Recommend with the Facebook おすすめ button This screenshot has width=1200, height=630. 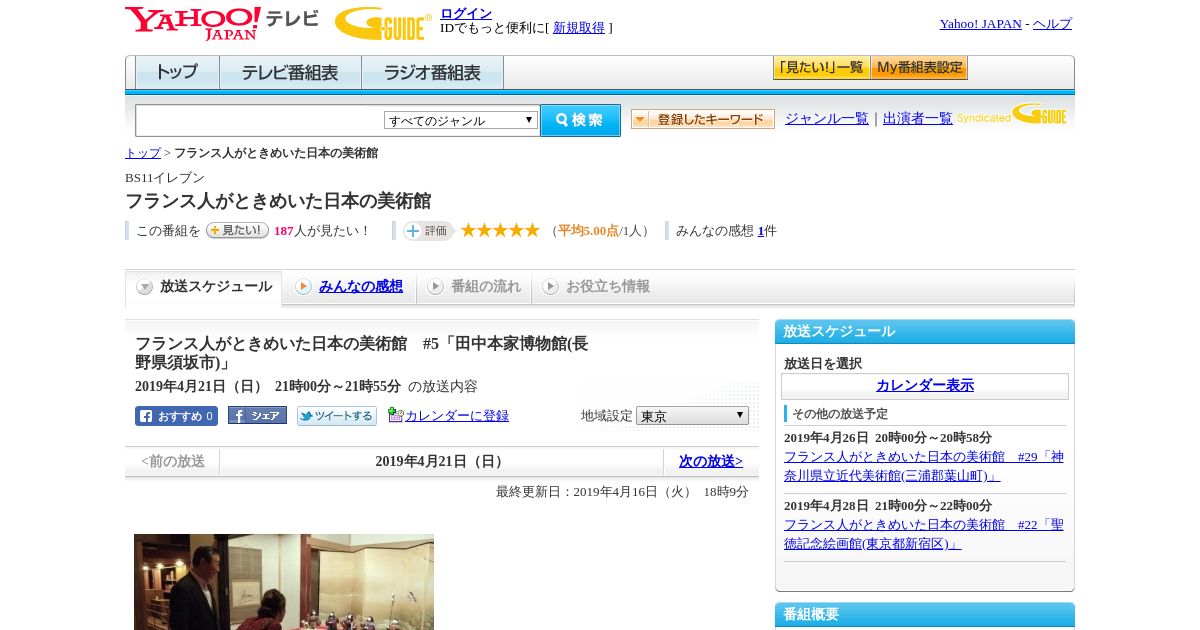tap(176, 416)
